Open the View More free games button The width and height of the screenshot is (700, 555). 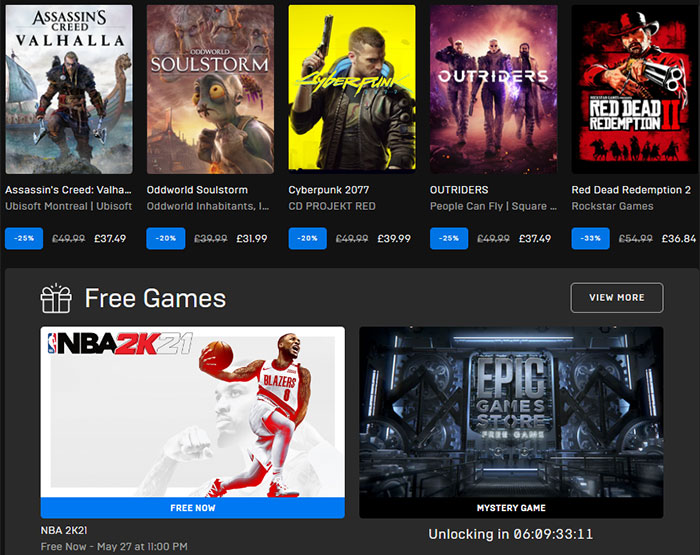[x=617, y=297]
